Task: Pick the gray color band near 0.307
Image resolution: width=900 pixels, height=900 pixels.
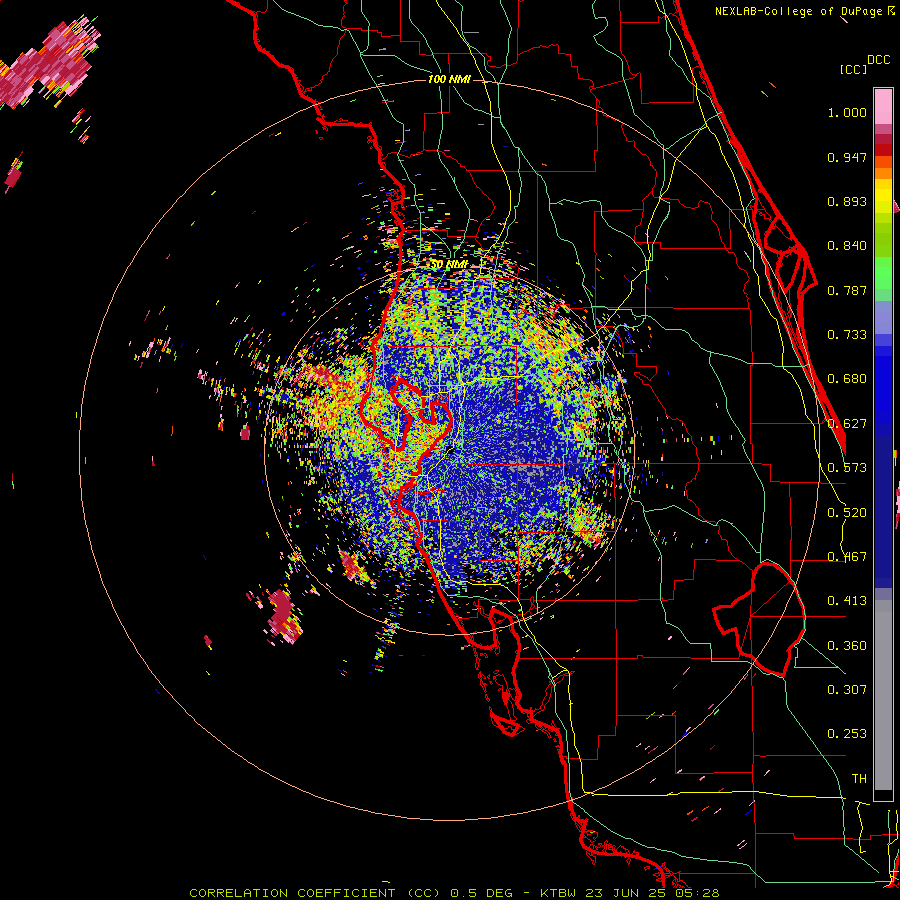Action: point(883,695)
